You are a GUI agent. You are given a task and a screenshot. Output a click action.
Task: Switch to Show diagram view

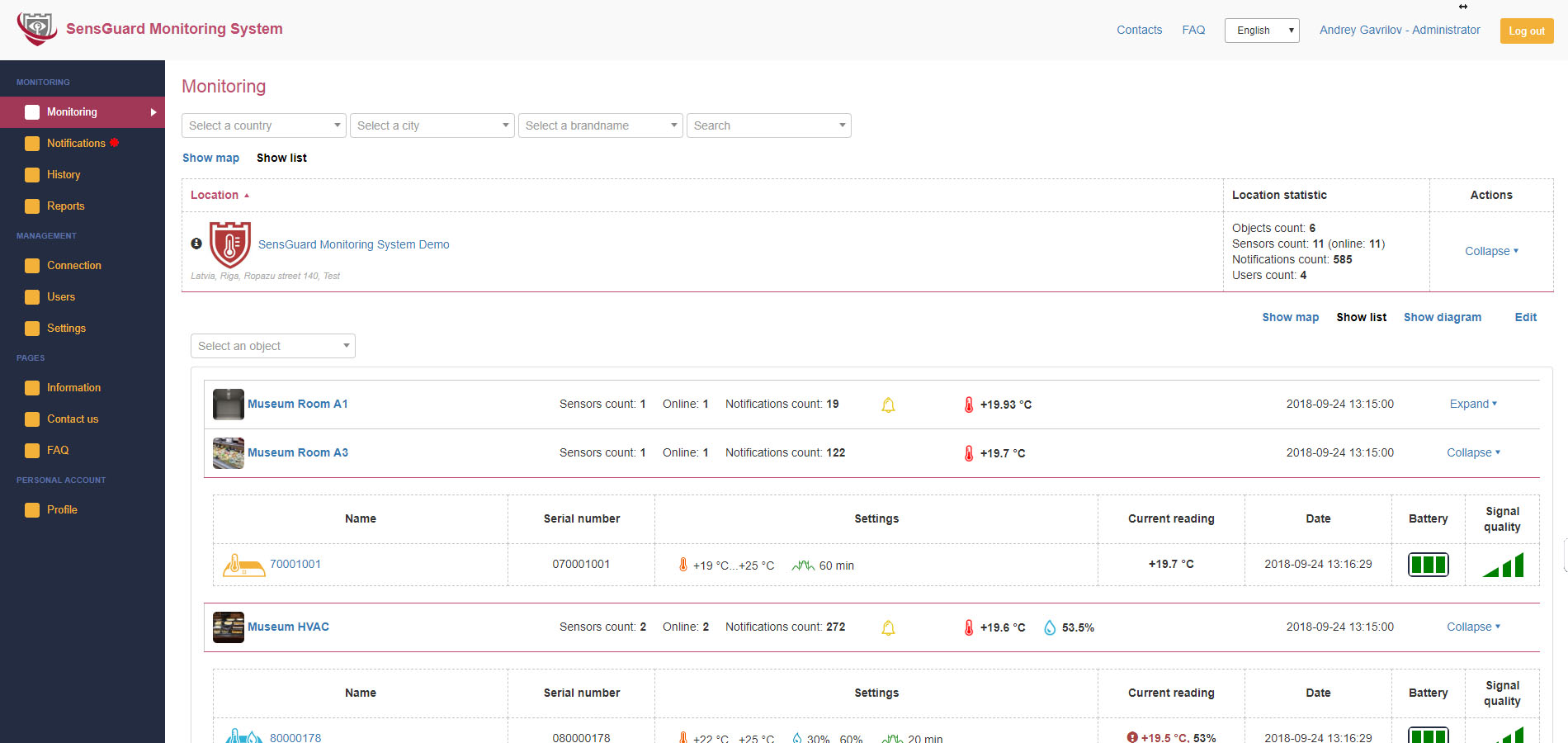(1443, 317)
